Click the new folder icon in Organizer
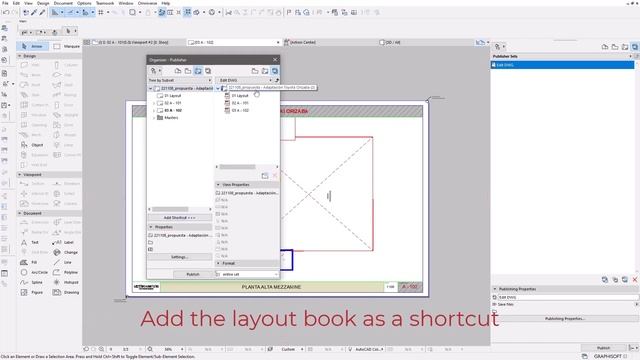The height and width of the screenshot is (360, 640). 265,176
